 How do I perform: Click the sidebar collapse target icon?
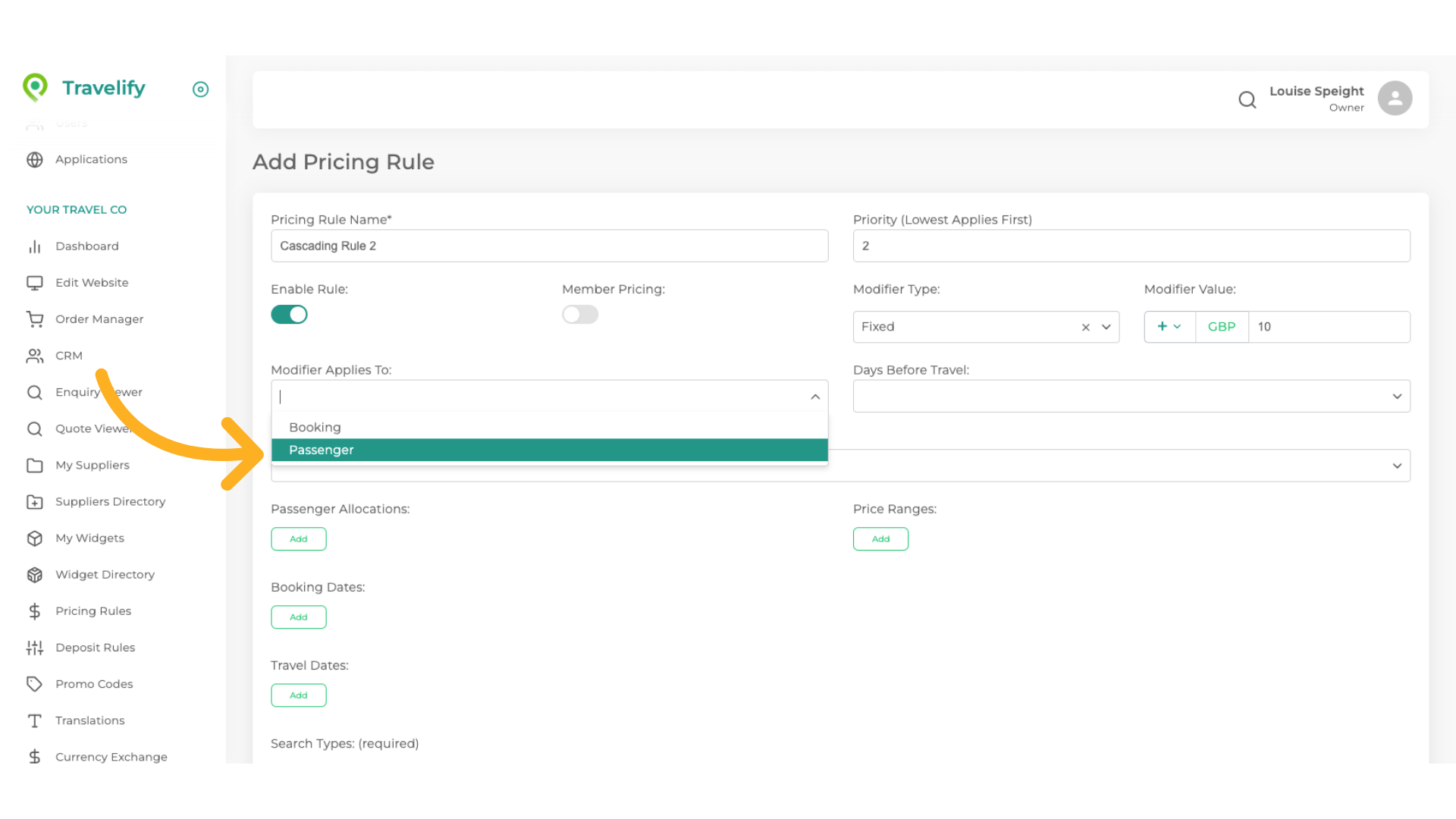tap(200, 89)
